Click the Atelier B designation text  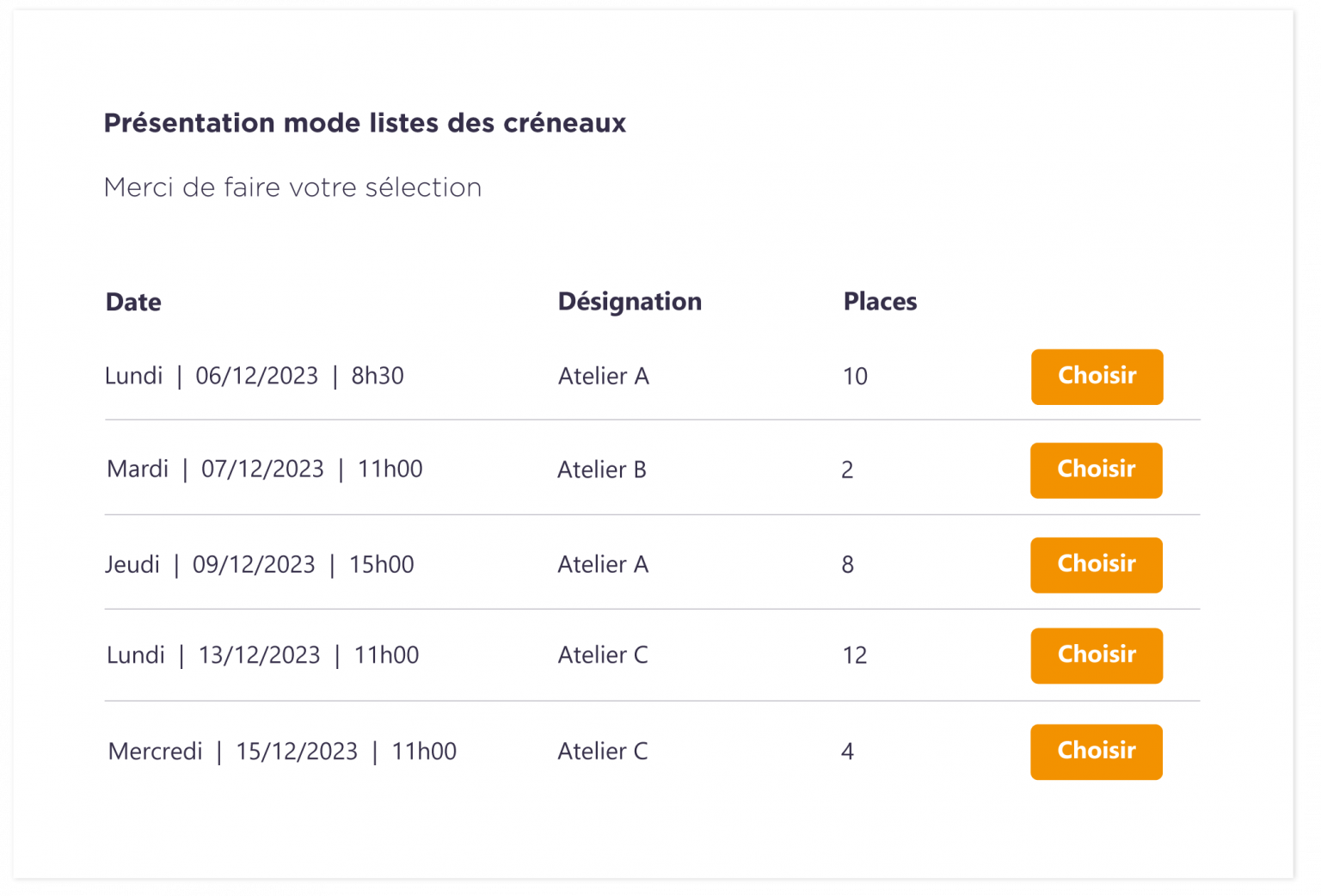tap(602, 469)
